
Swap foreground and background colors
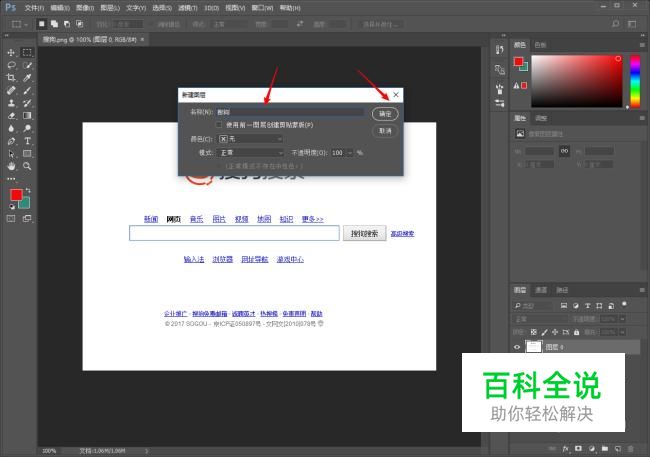pos(28,190)
